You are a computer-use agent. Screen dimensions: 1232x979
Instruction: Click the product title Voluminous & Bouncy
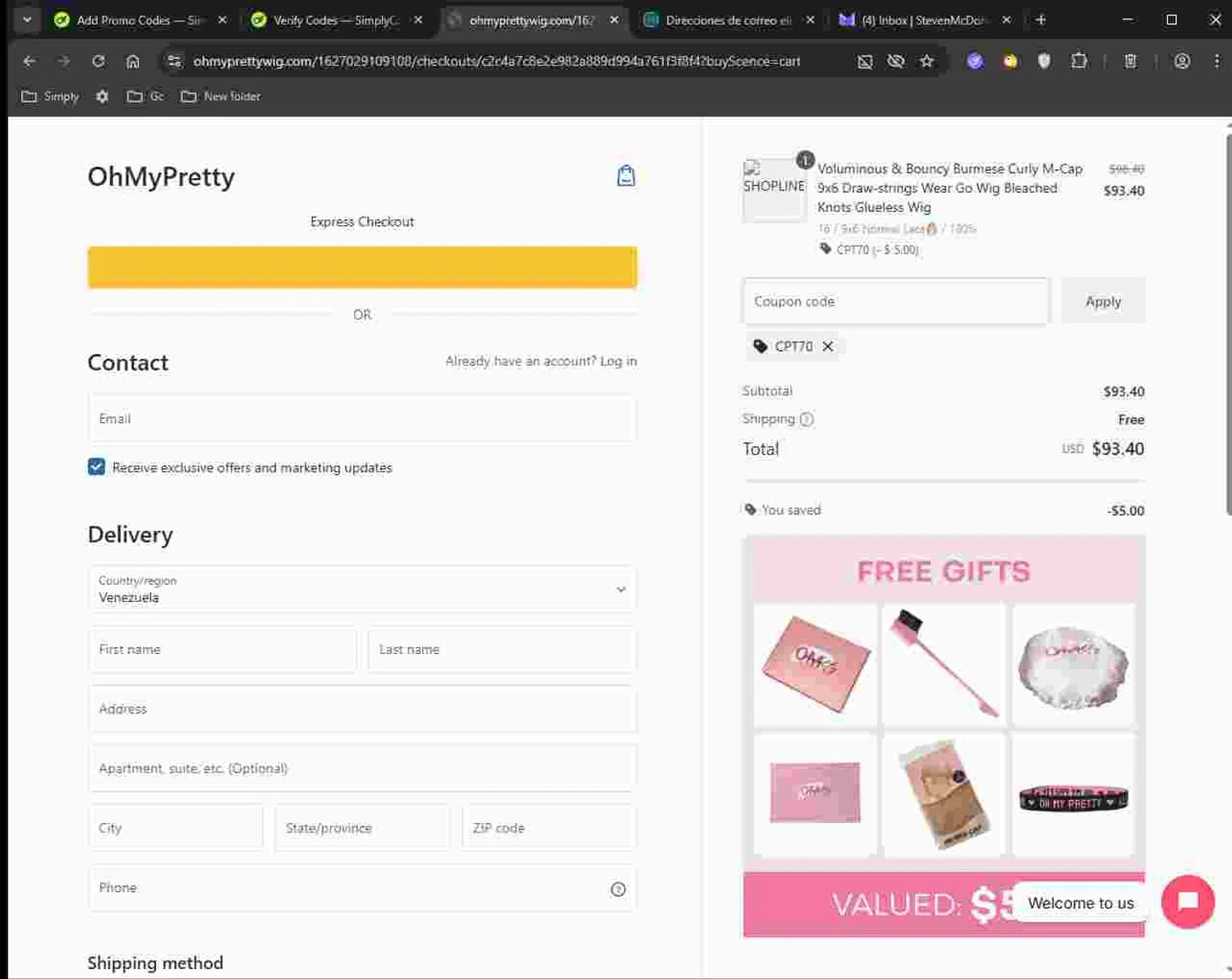click(949, 188)
